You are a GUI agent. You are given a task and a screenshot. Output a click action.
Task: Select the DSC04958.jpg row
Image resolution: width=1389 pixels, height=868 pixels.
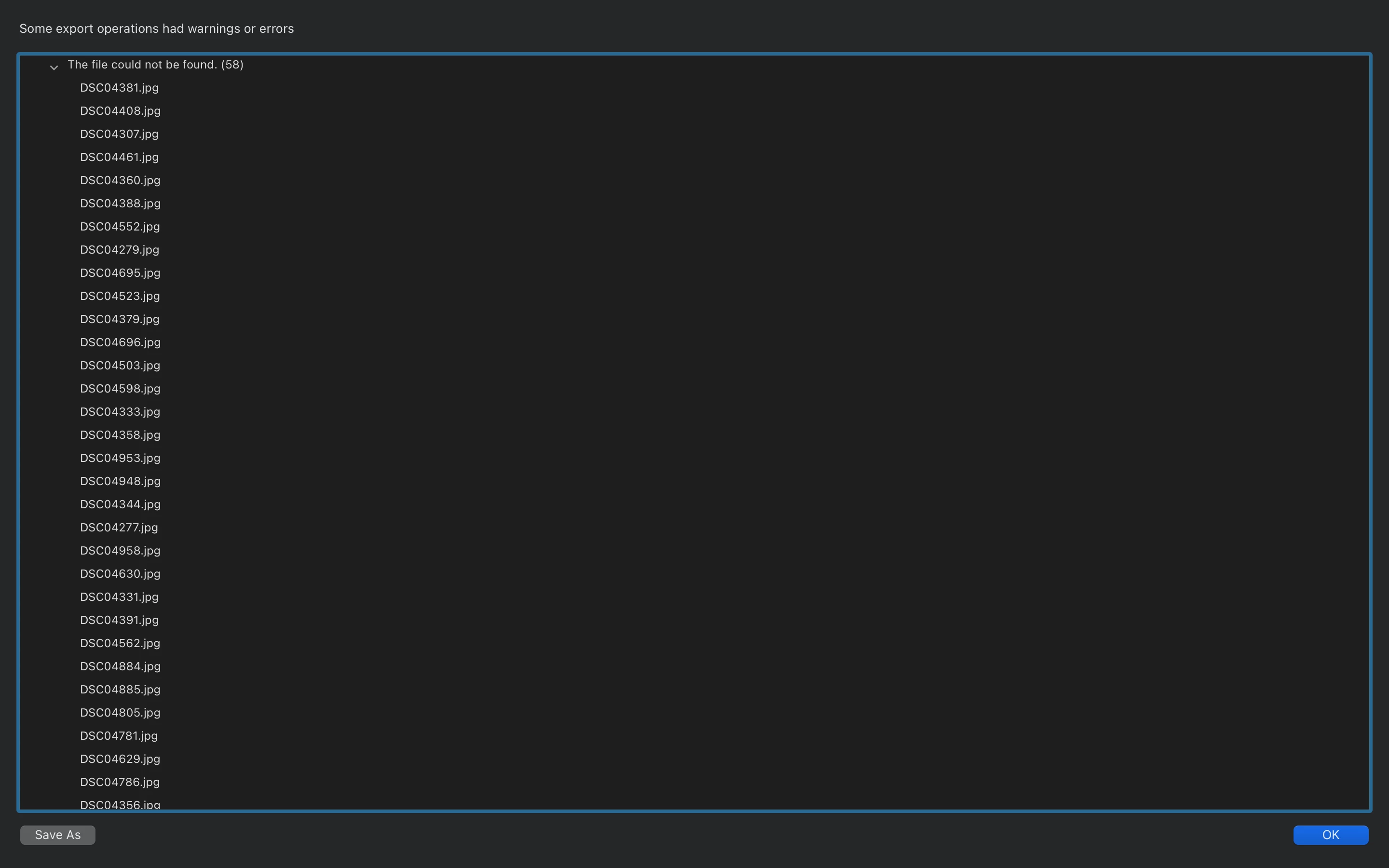(120, 551)
